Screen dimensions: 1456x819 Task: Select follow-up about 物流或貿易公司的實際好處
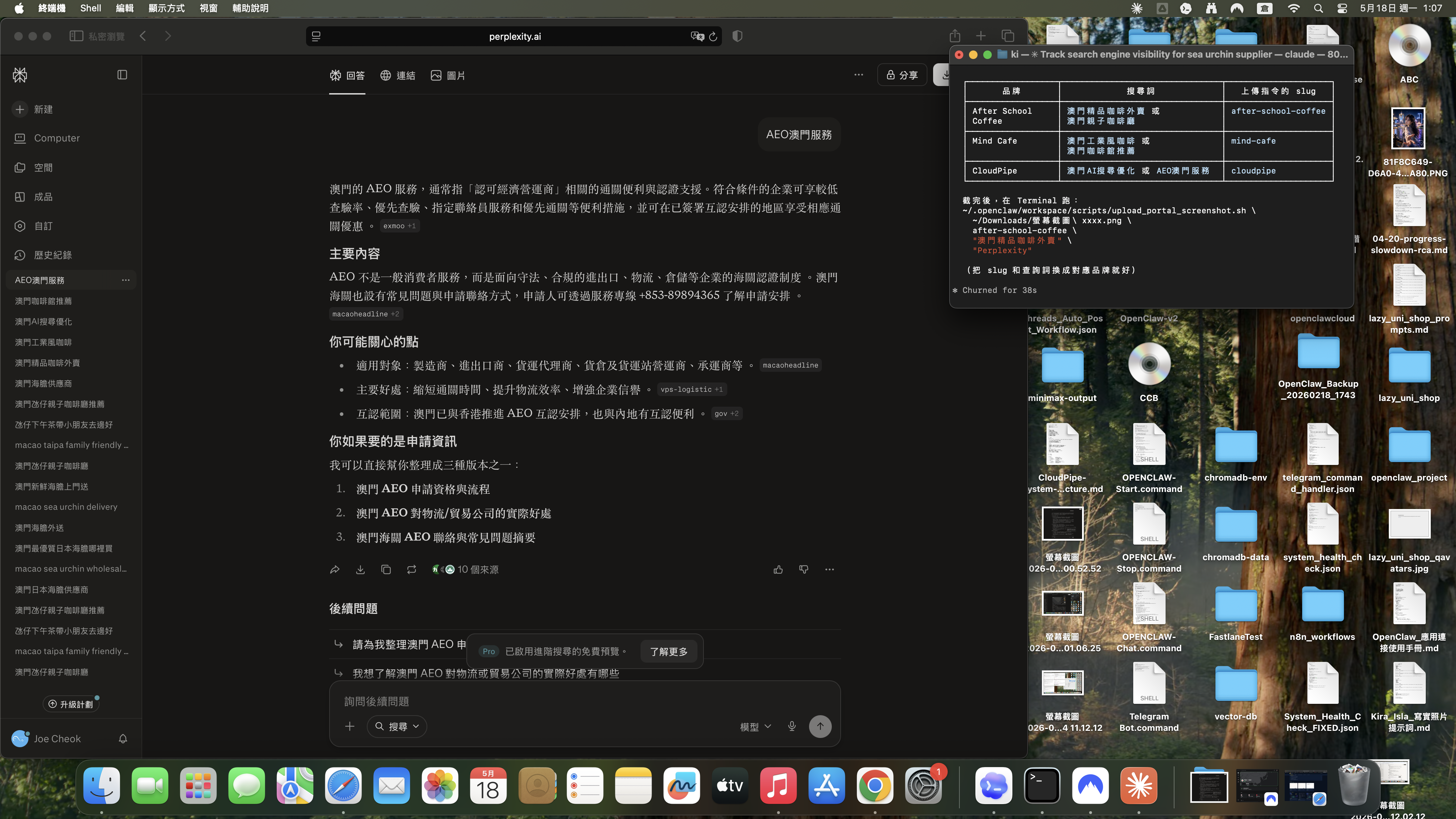[x=486, y=673]
